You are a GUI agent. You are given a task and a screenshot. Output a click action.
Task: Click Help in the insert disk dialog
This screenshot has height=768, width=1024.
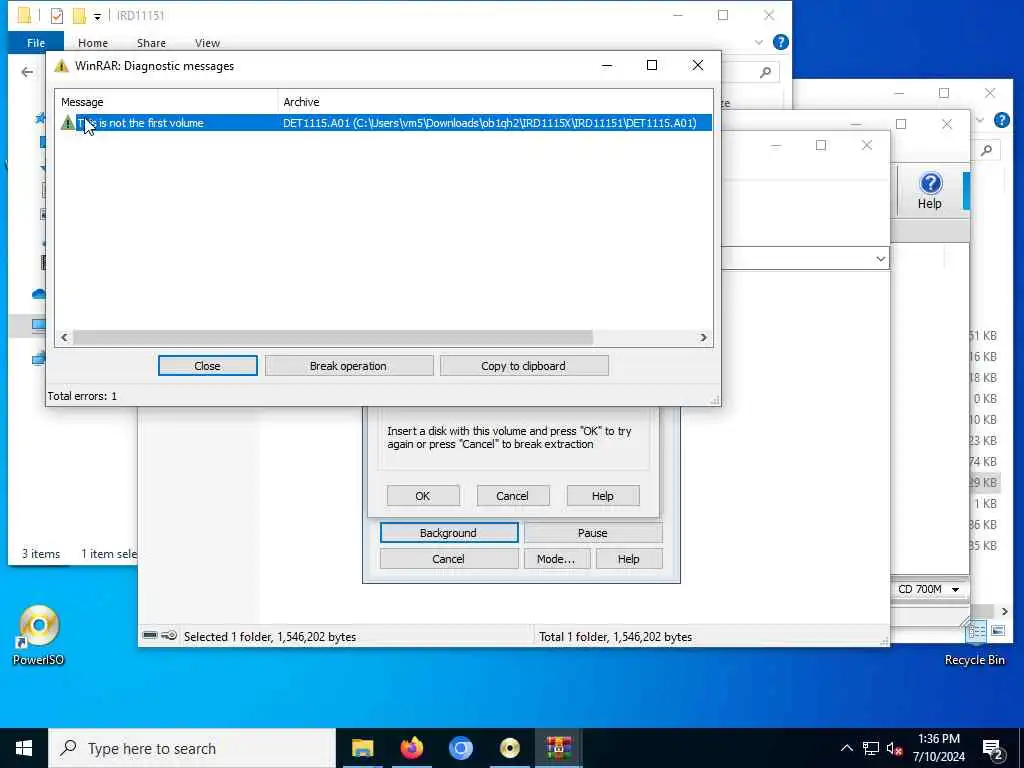pyautogui.click(x=603, y=496)
